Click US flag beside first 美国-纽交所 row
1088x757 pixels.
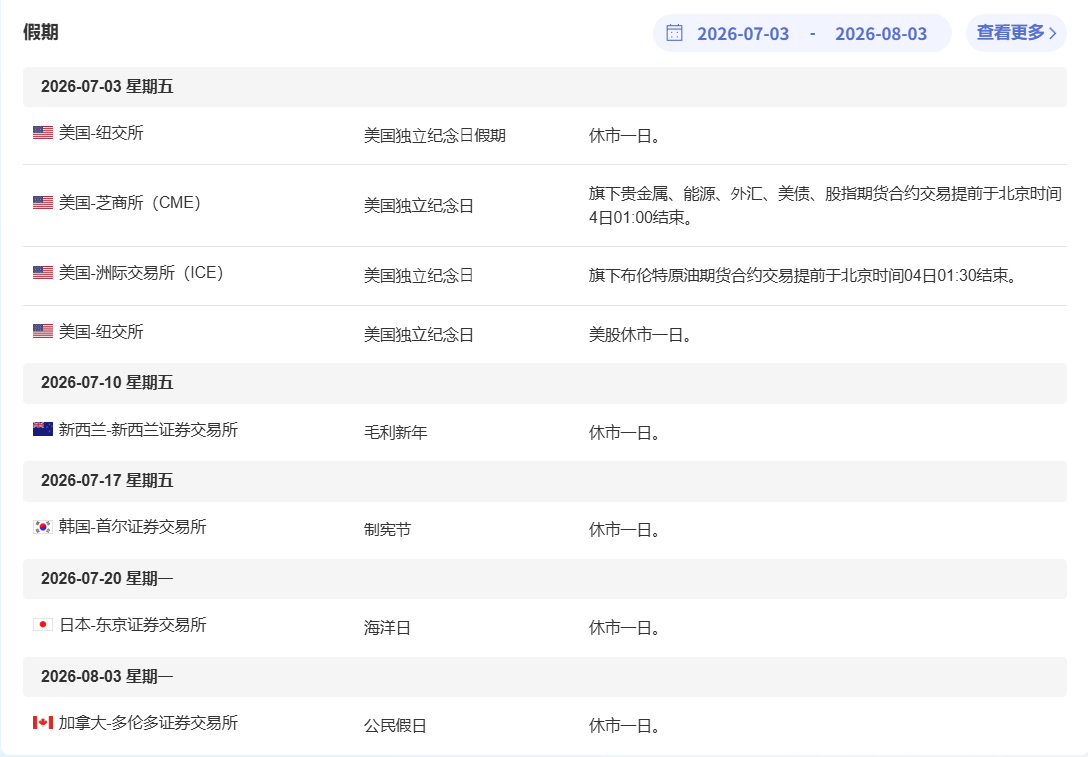pyautogui.click(x=43, y=132)
